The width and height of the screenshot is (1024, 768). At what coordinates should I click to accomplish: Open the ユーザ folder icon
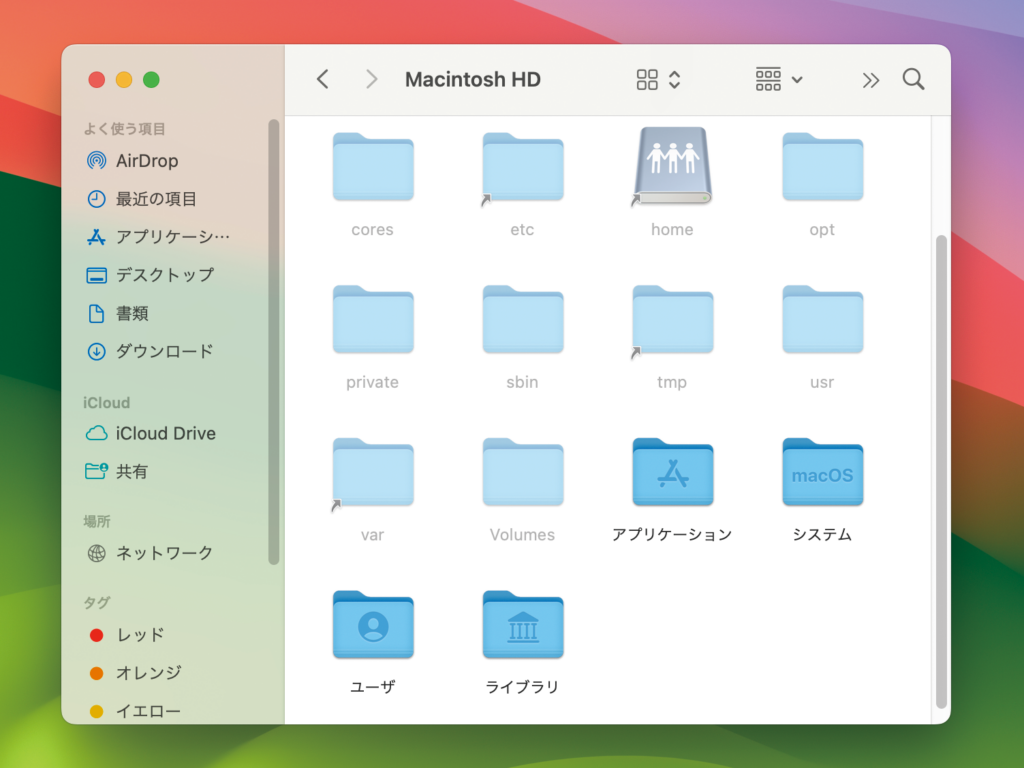pyautogui.click(x=373, y=626)
